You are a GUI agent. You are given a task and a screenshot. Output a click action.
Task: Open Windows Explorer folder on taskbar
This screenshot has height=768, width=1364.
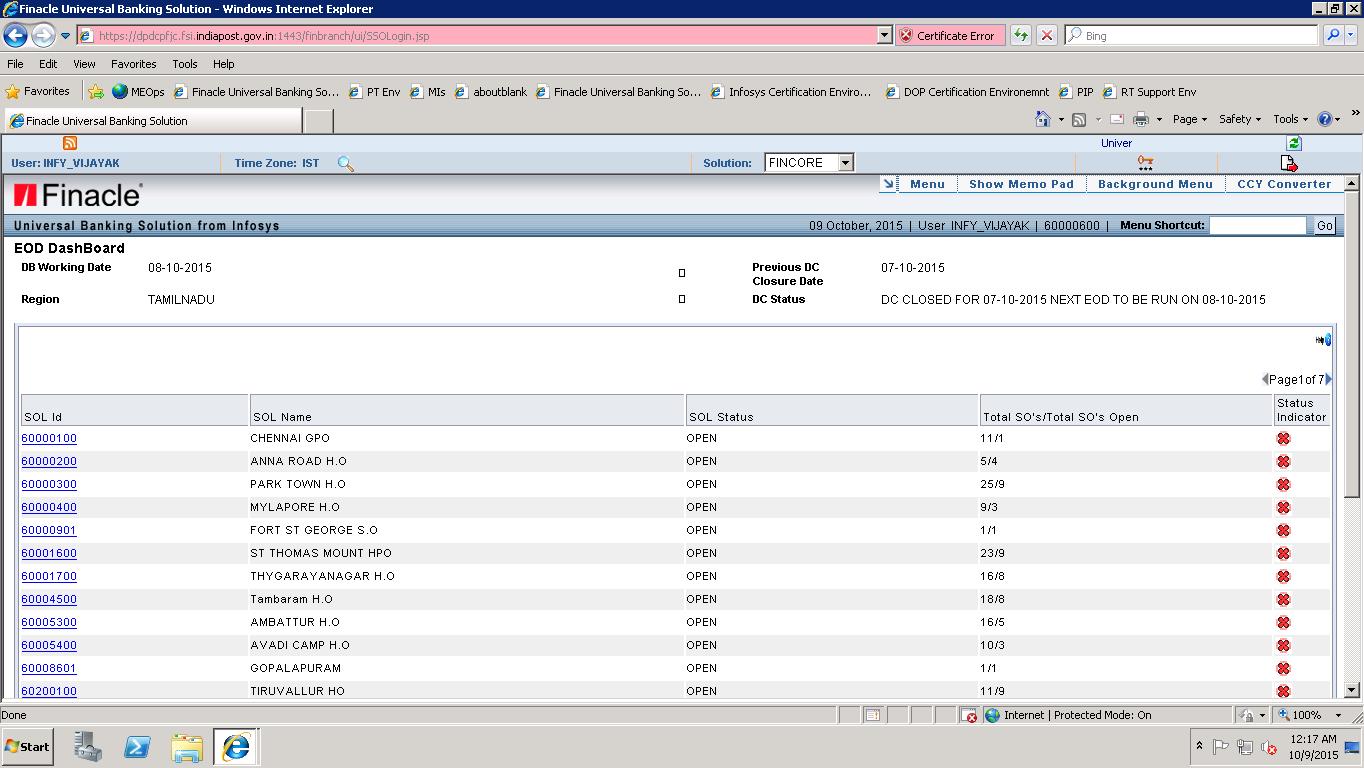[187, 747]
